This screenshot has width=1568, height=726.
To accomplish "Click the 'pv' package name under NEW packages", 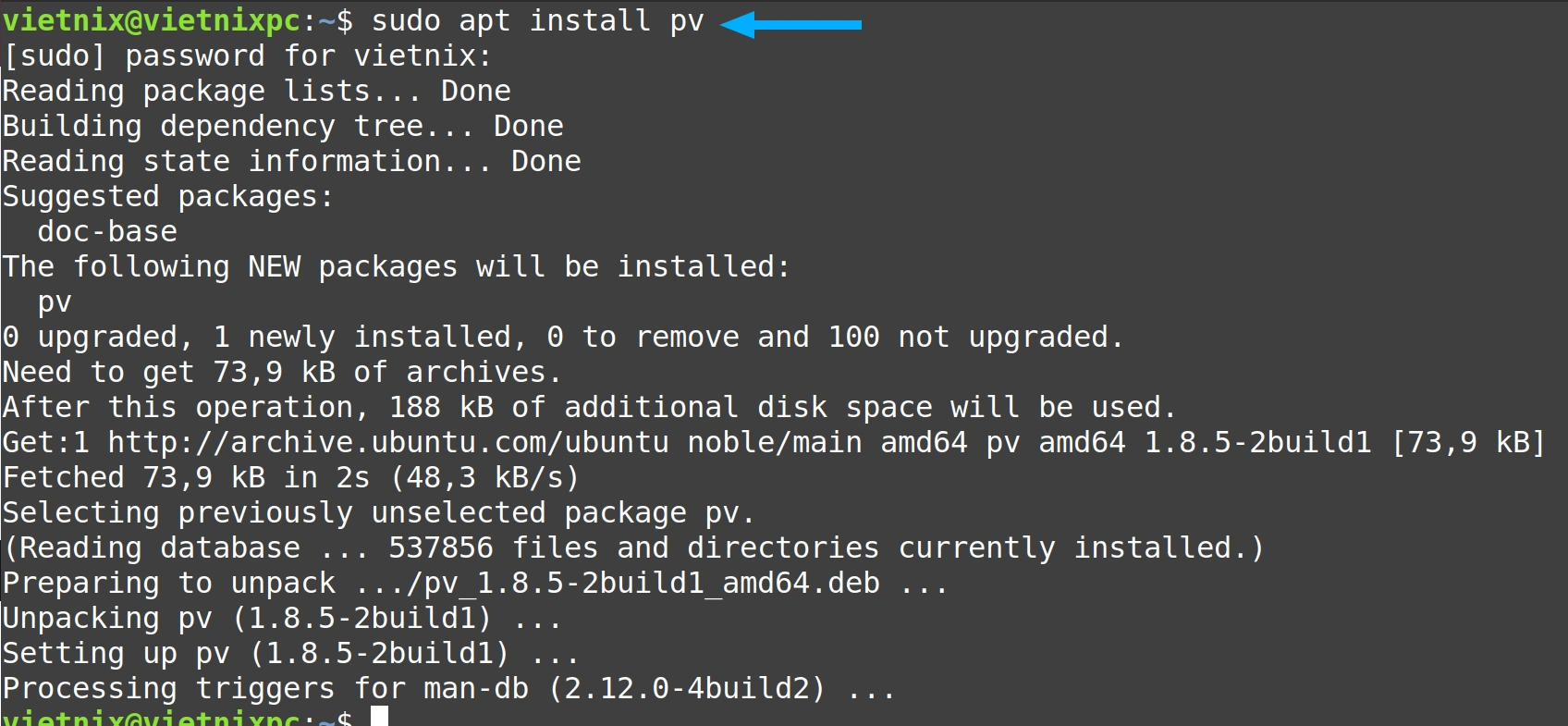I will click(55, 303).
